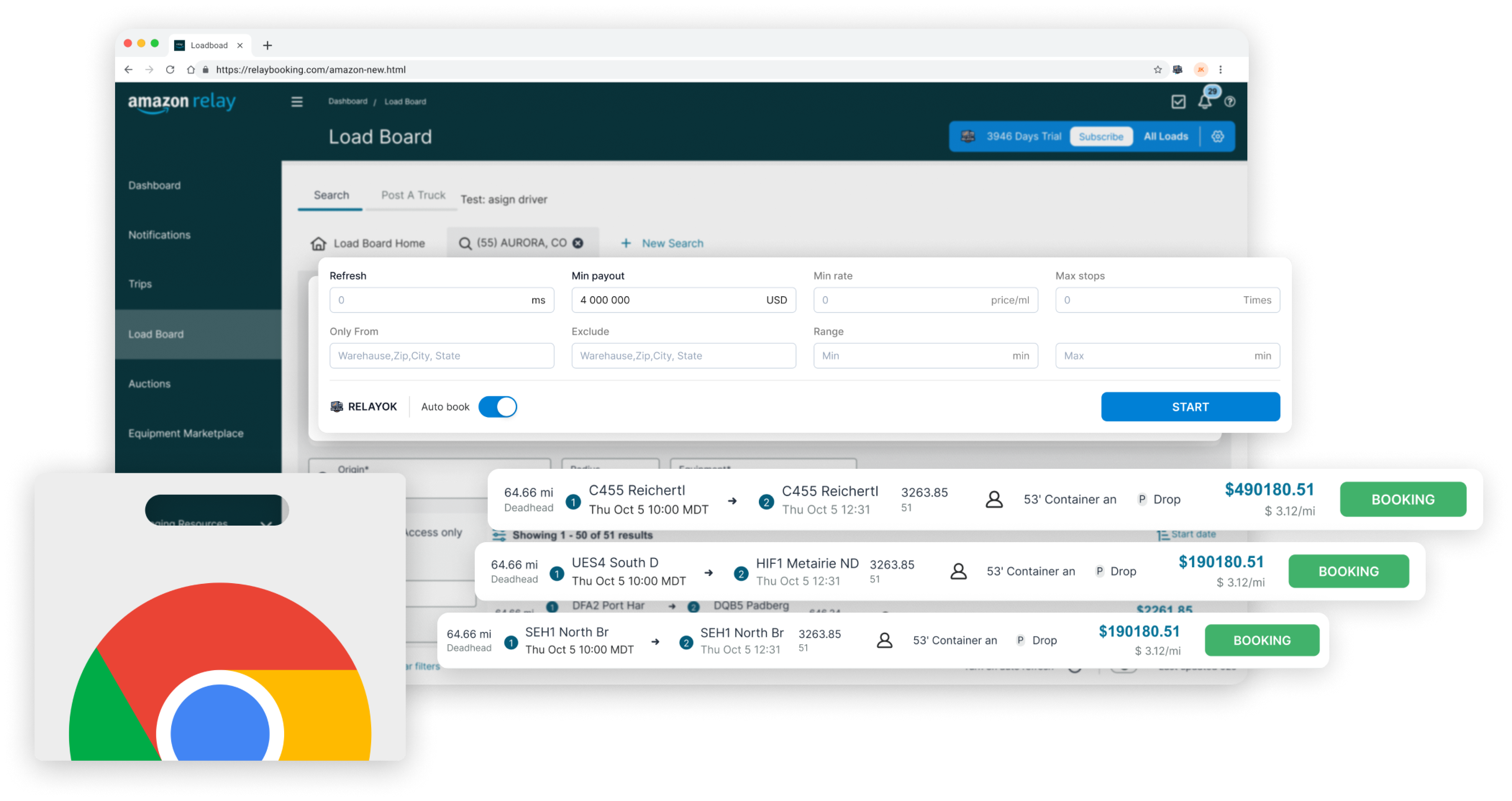Click the $490180.51 payout amount
This screenshot has width=1512, height=801.
[x=1269, y=489]
